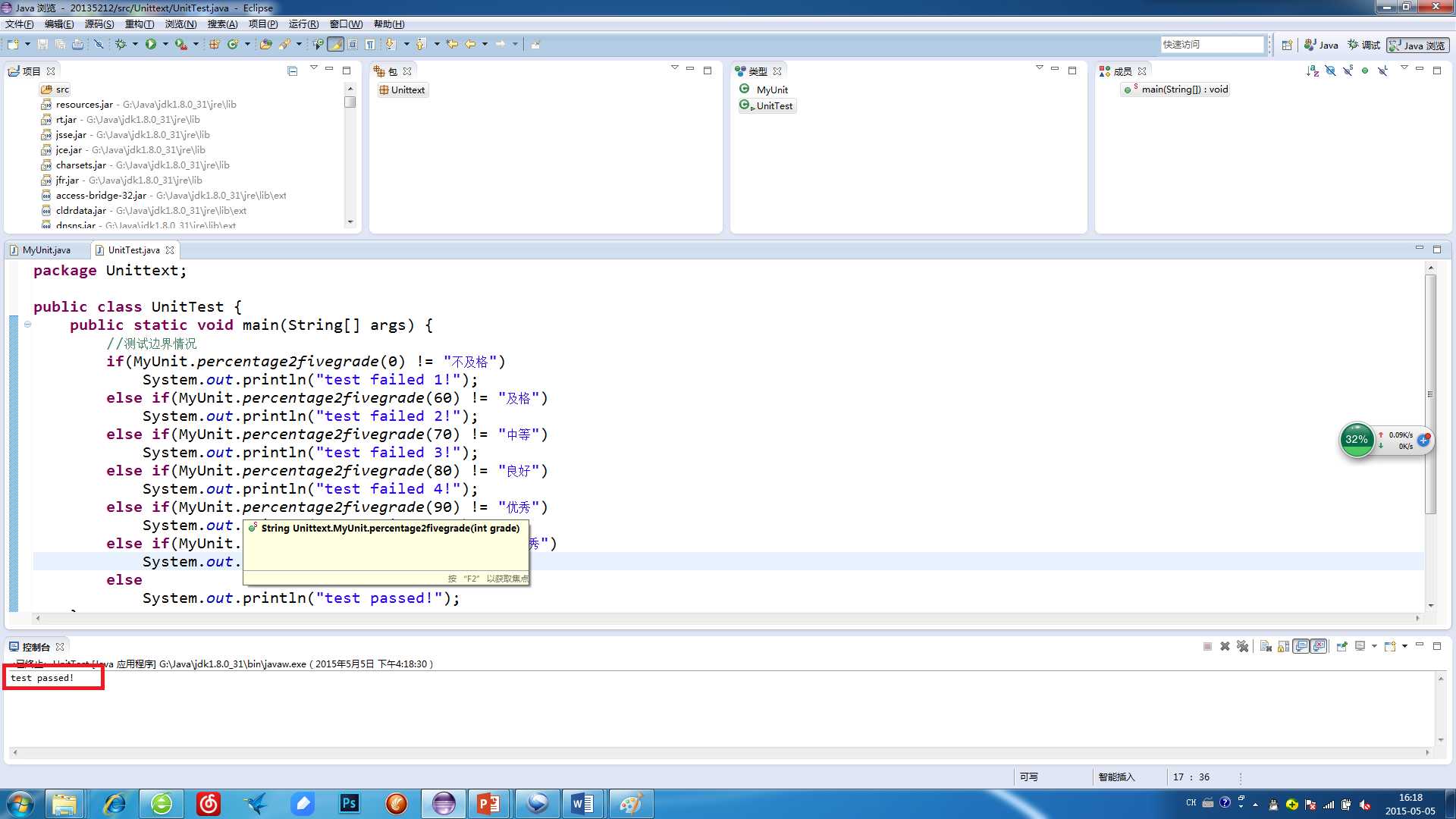
Task: Toggle Hide Fields in members panel
Action: tap(1330, 71)
